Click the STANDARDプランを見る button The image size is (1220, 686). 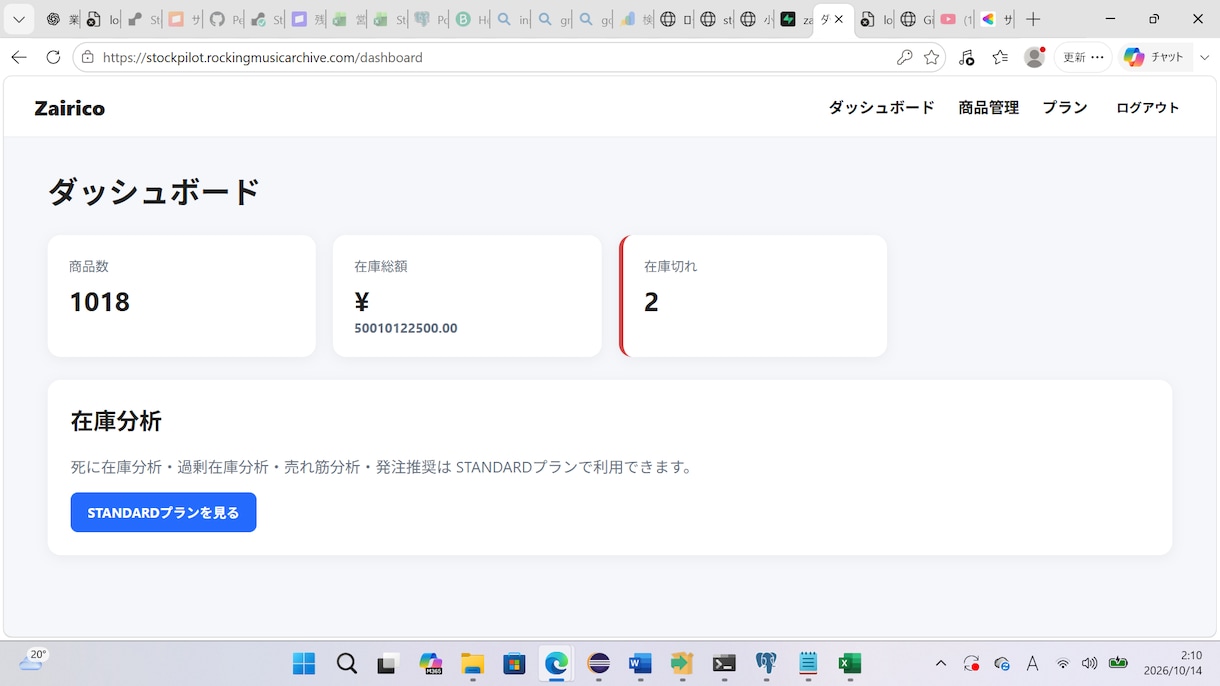tap(163, 512)
